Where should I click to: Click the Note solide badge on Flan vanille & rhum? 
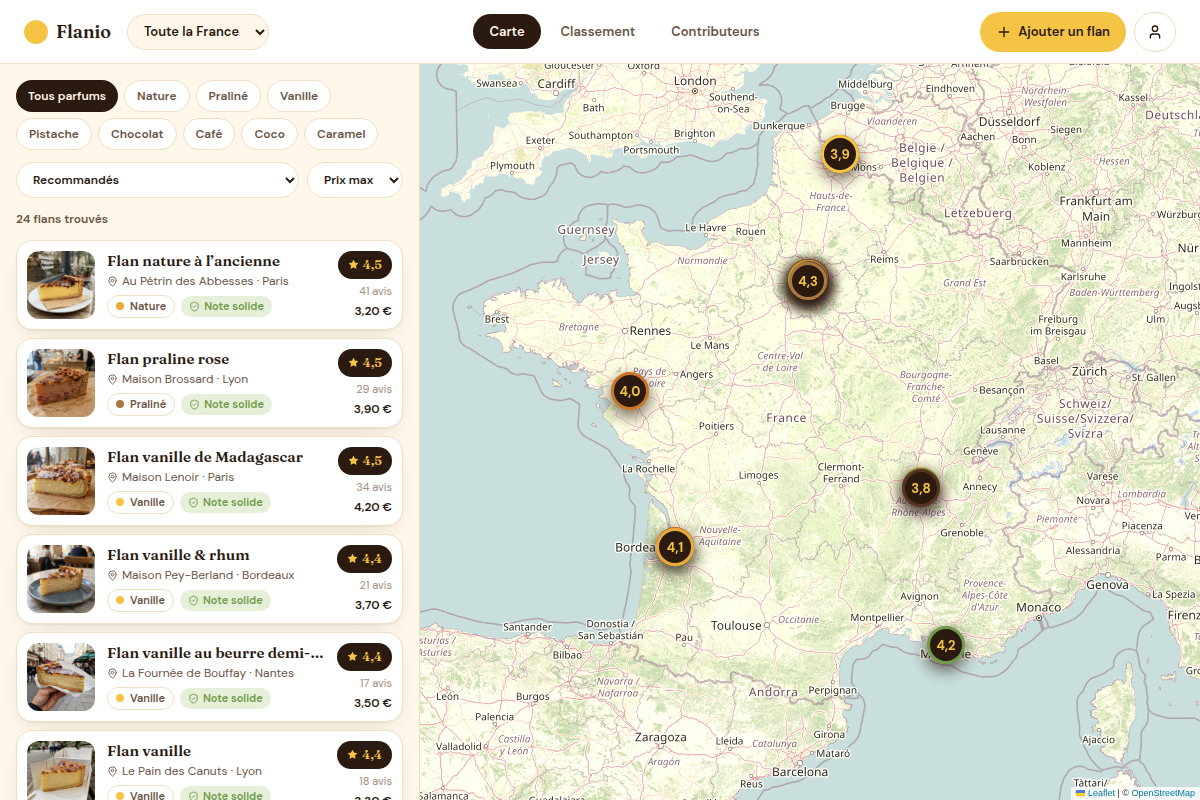pyautogui.click(x=225, y=601)
